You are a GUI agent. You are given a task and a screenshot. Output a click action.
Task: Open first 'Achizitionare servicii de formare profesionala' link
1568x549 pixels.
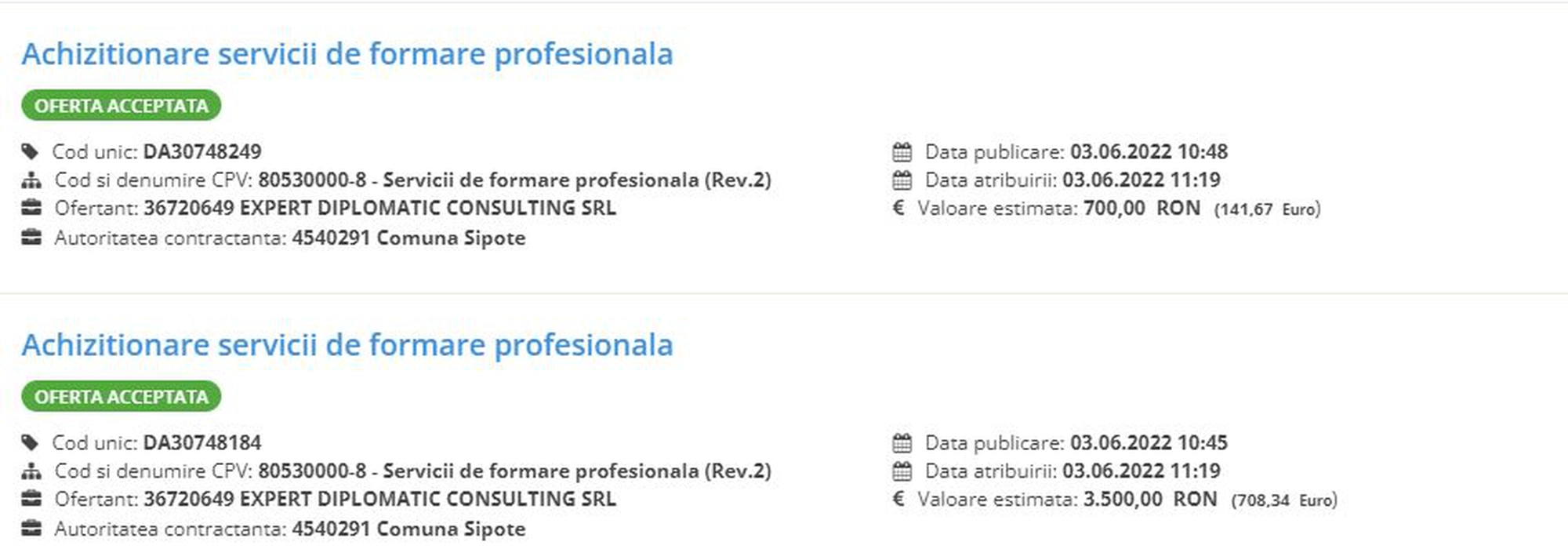(347, 54)
